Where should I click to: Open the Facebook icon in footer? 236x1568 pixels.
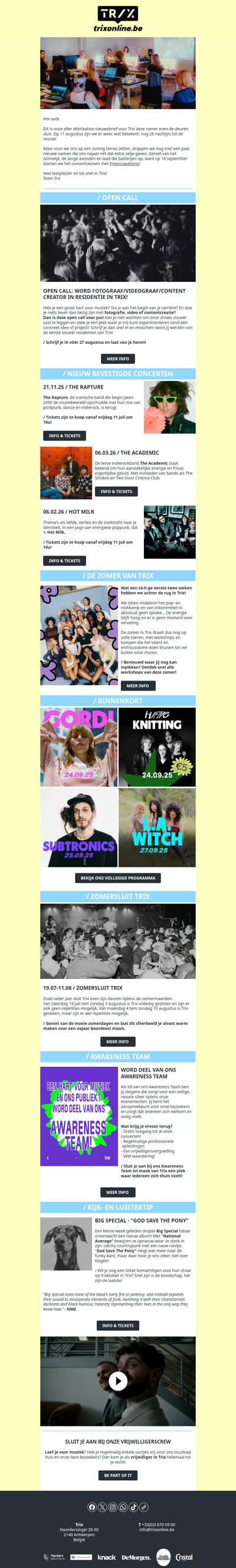point(92,1507)
